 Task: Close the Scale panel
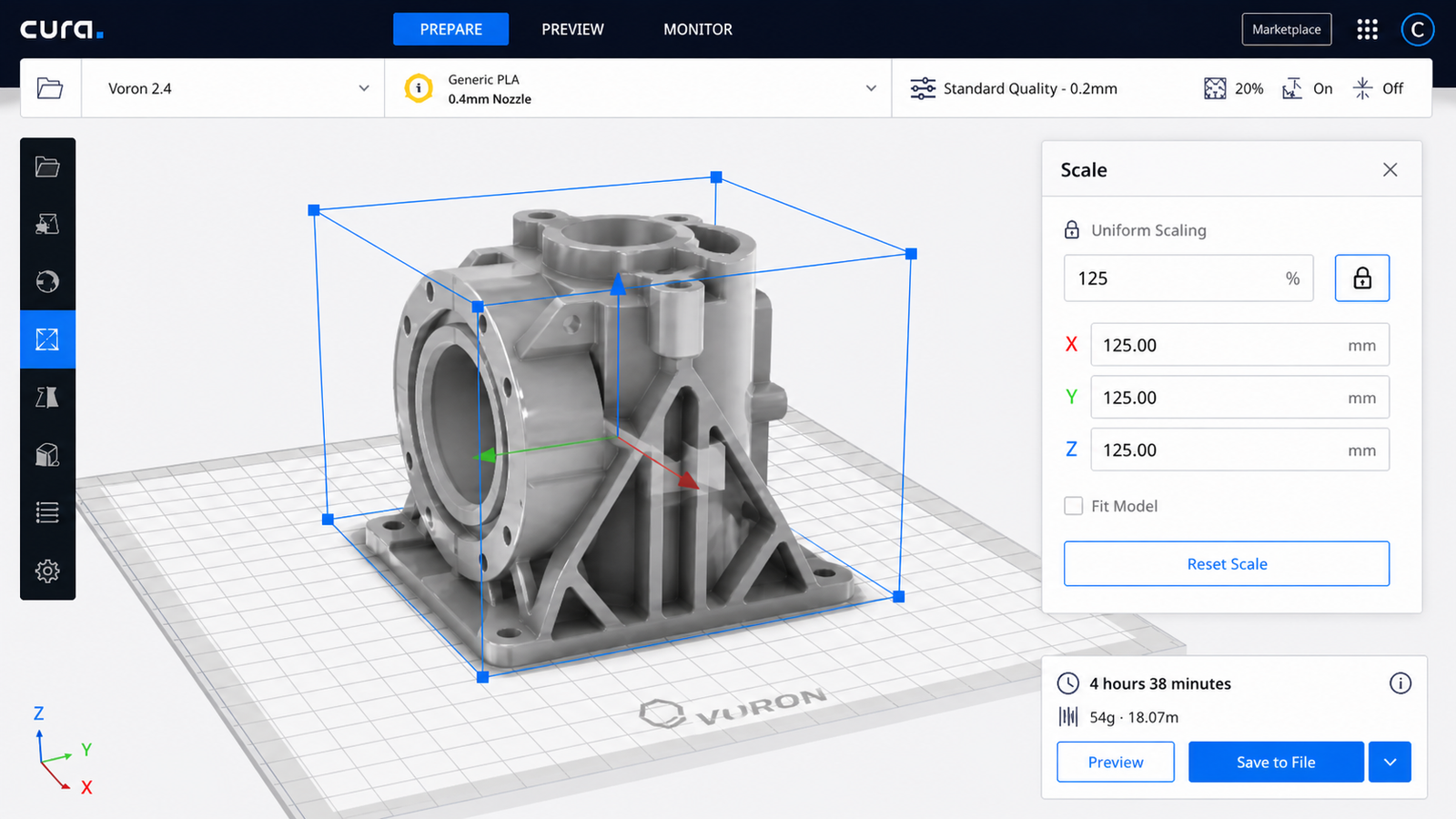pos(1390,170)
